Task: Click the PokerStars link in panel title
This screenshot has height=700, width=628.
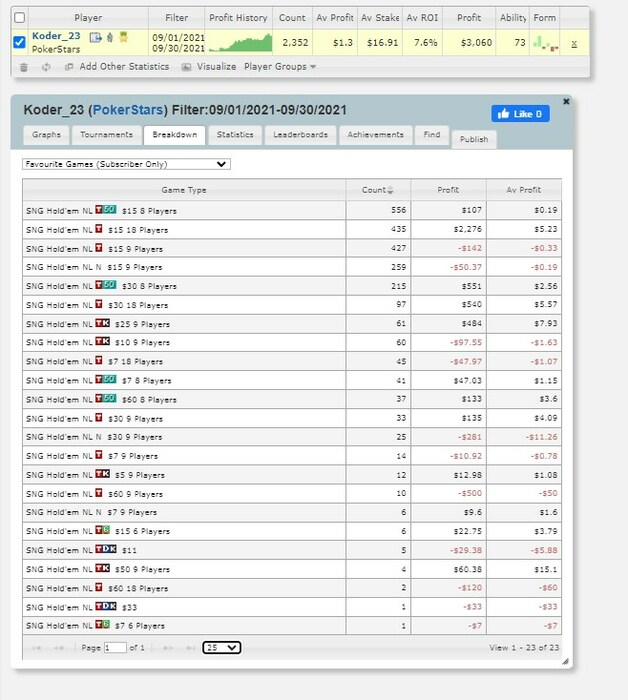Action: [128, 110]
